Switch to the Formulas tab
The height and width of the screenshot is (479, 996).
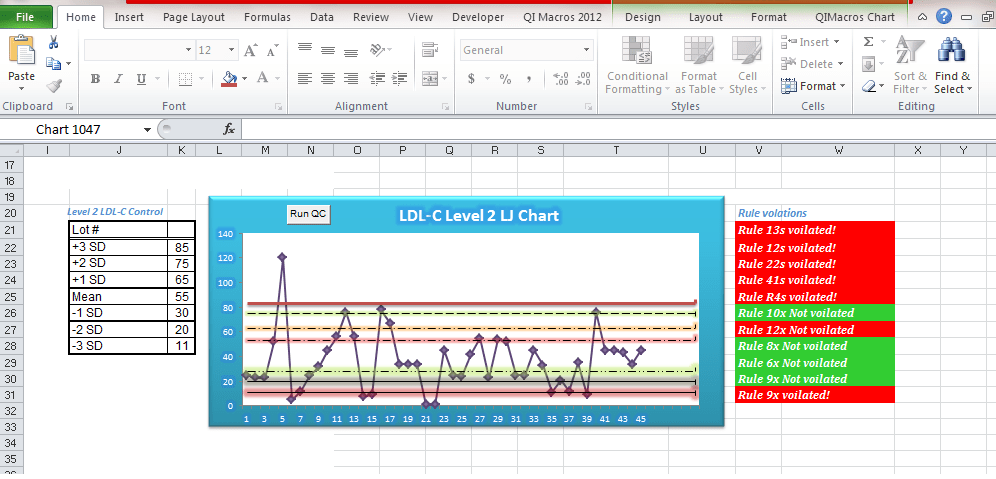[267, 17]
